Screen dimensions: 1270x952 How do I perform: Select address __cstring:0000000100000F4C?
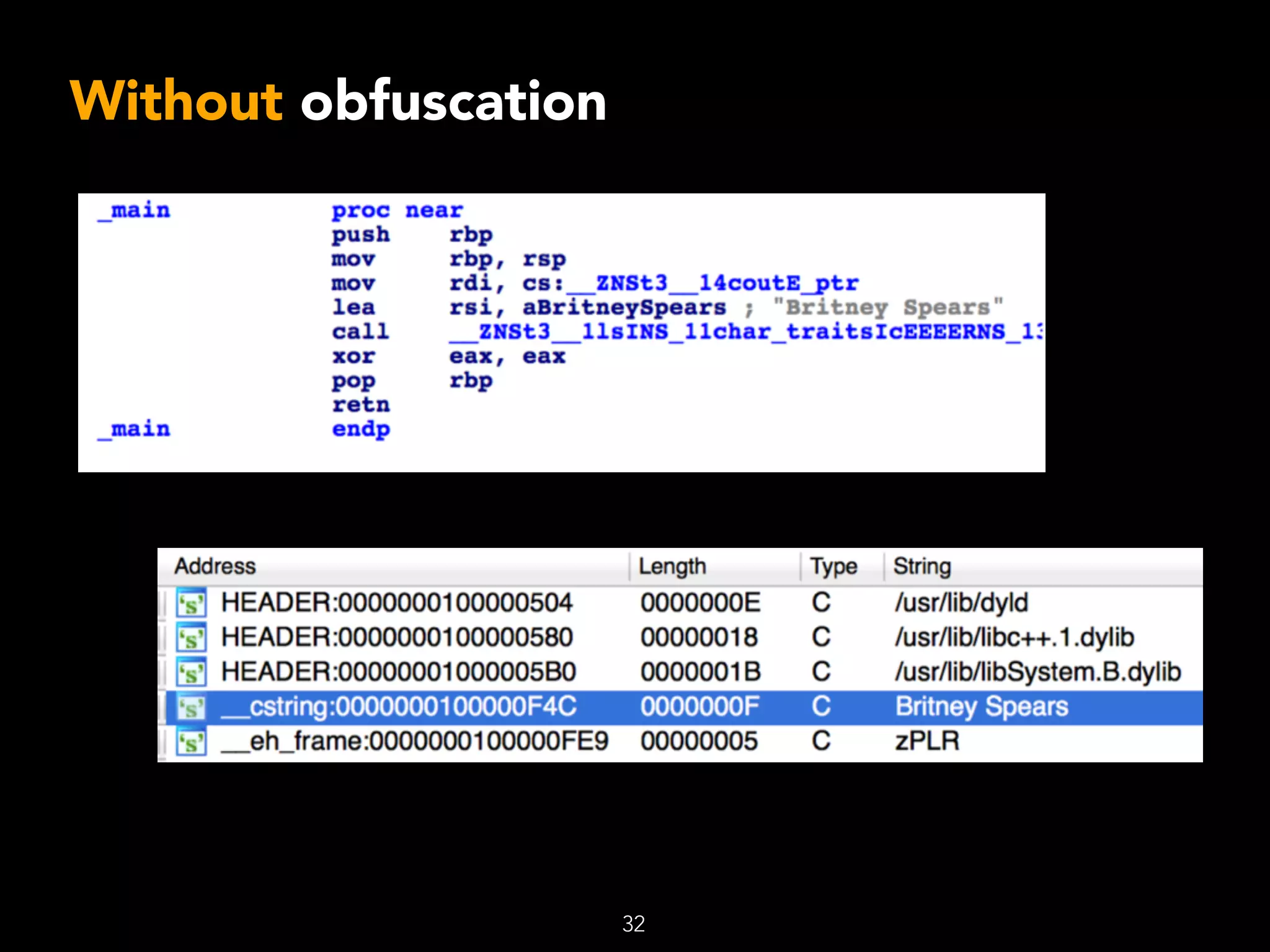[x=399, y=707]
